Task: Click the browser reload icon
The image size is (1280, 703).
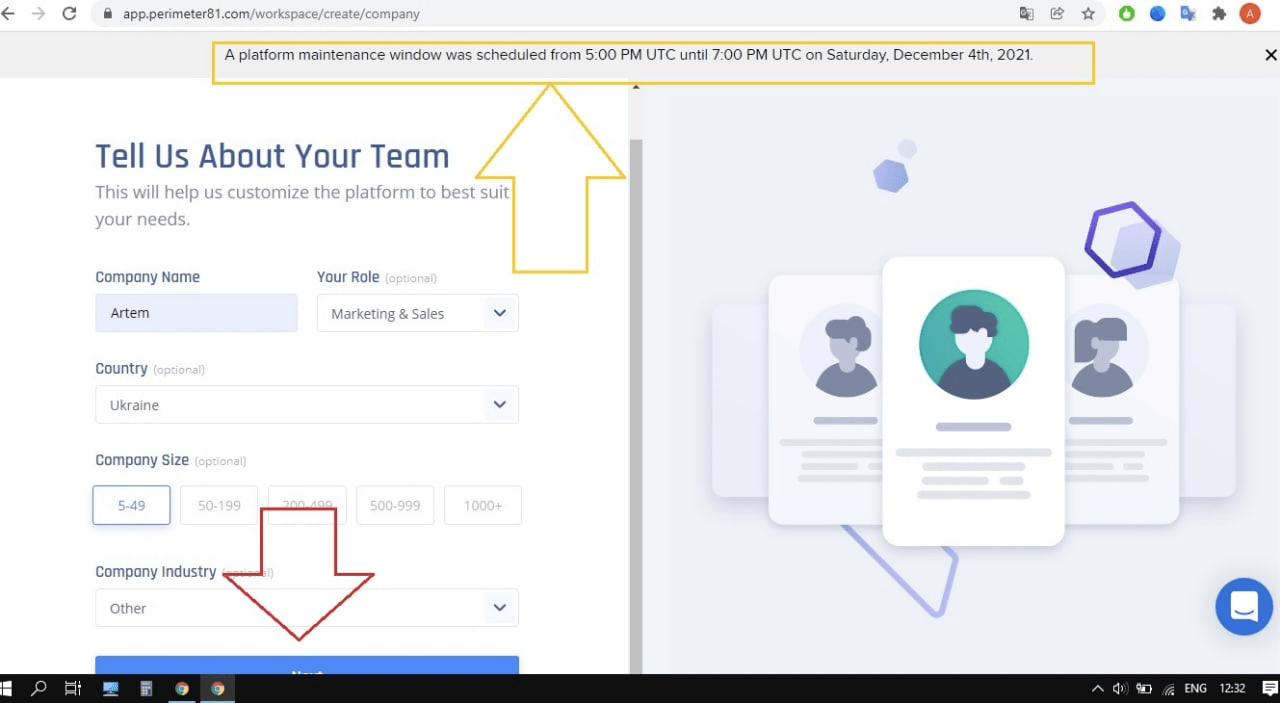Action: point(69,14)
